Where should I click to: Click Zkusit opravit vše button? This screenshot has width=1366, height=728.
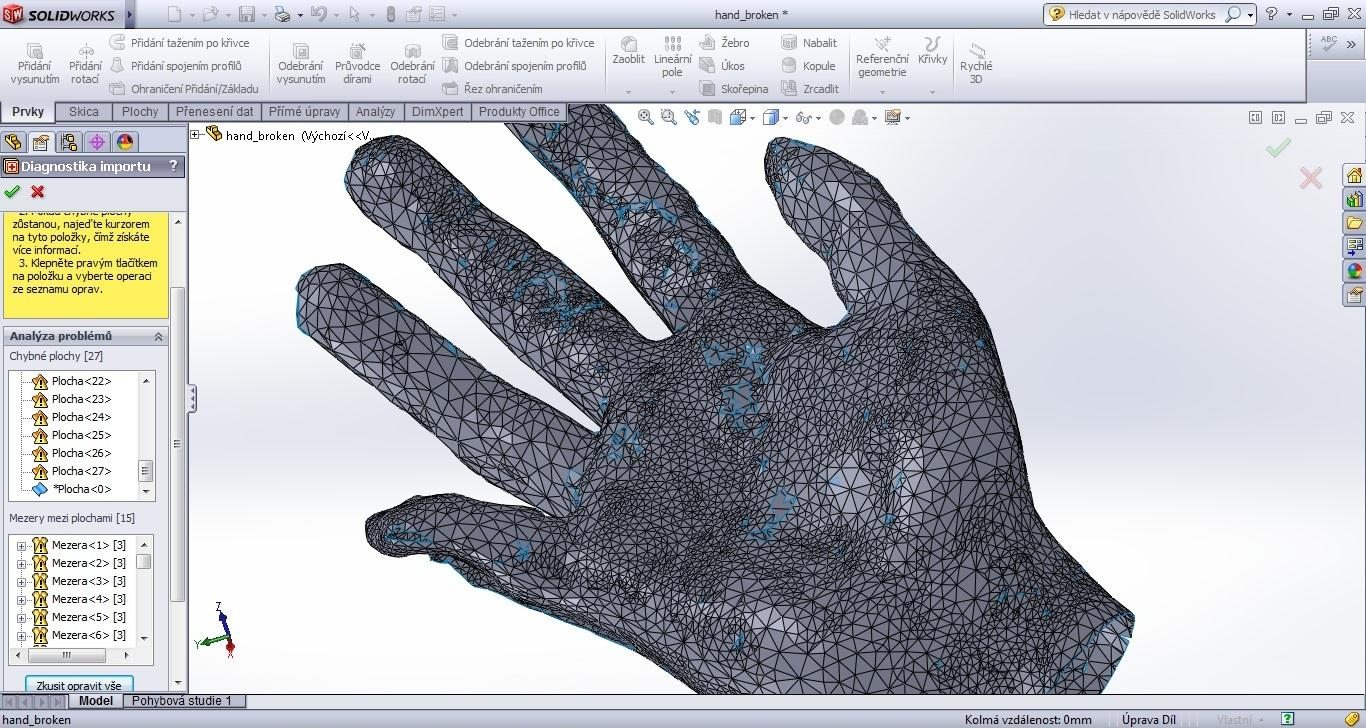tap(79, 686)
